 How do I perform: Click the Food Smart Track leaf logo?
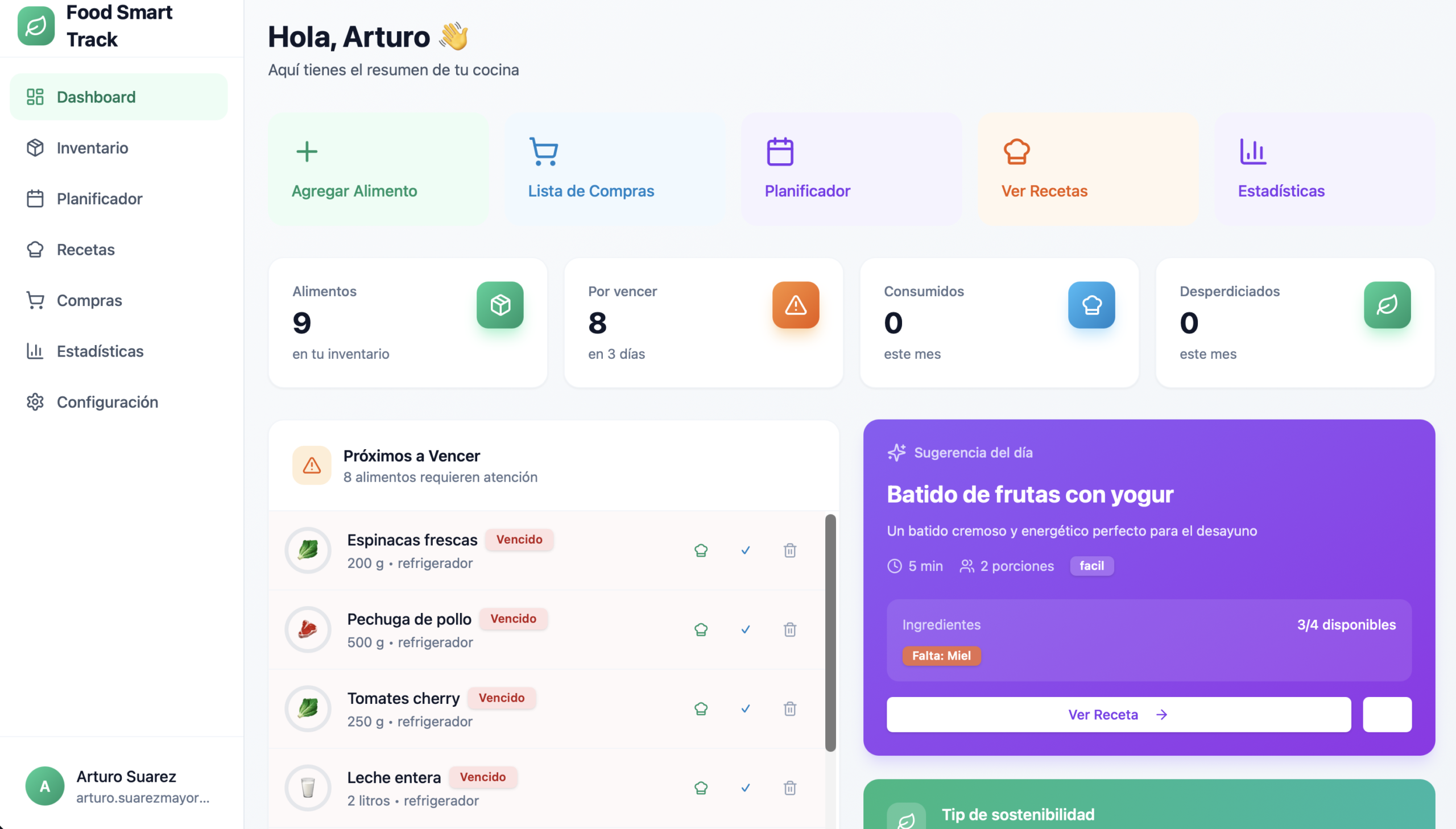point(36,26)
